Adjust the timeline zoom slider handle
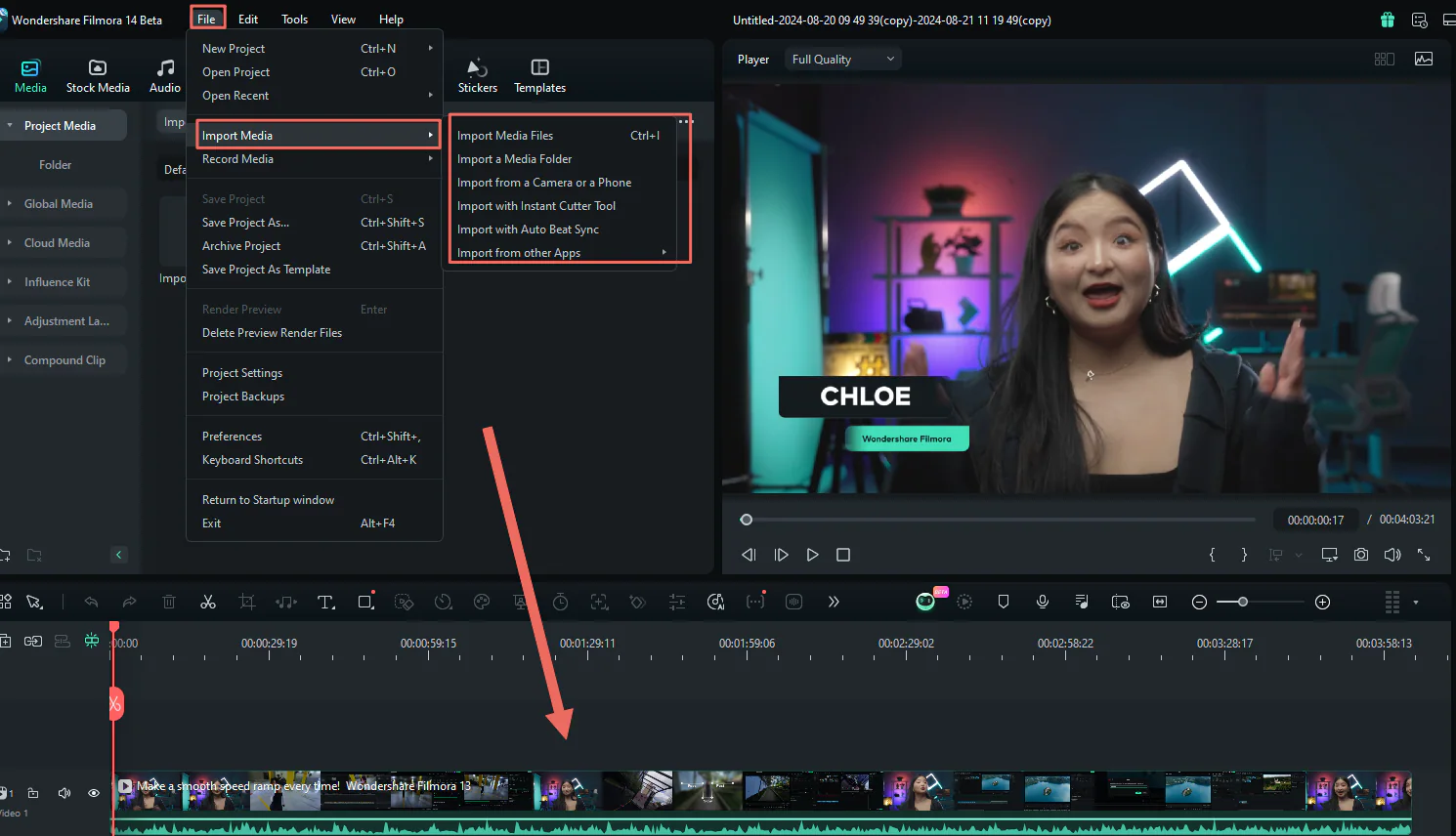Image resolution: width=1456 pixels, height=836 pixels. [x=1243, y=603]
